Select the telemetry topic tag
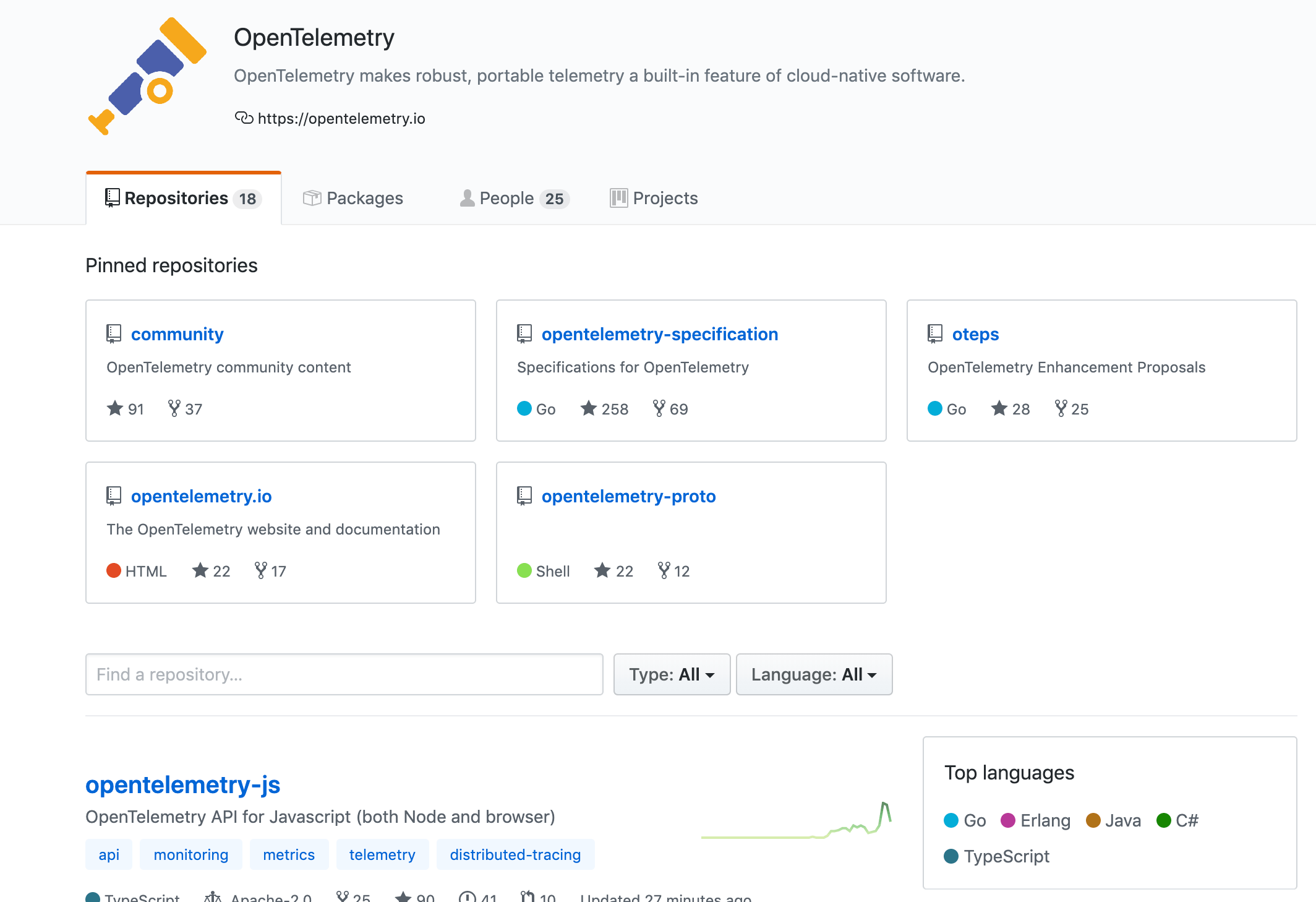 tap(382, 854)
